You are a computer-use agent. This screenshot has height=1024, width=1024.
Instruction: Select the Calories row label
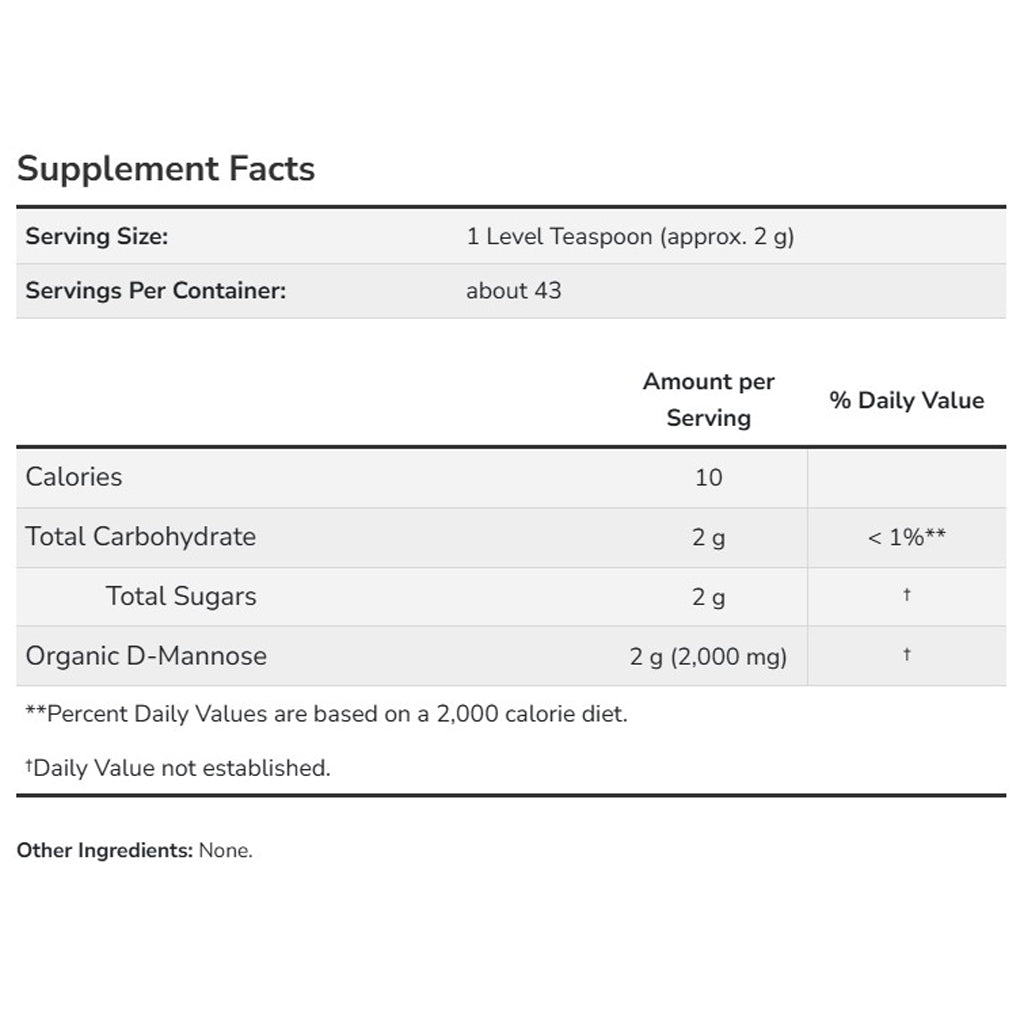[74, 477]
